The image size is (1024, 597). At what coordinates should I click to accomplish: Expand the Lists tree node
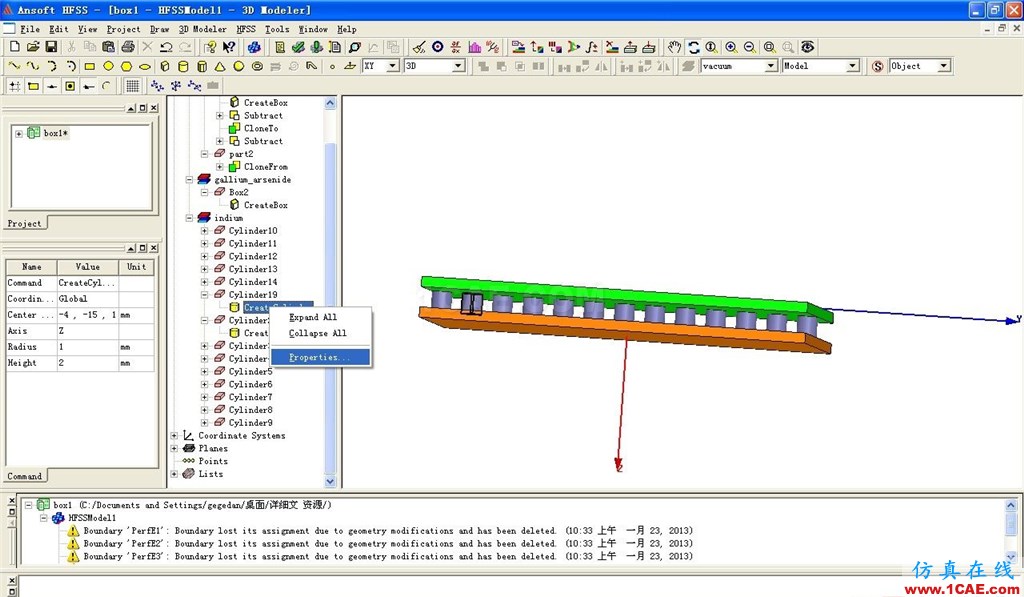click(x=174, y=474)
